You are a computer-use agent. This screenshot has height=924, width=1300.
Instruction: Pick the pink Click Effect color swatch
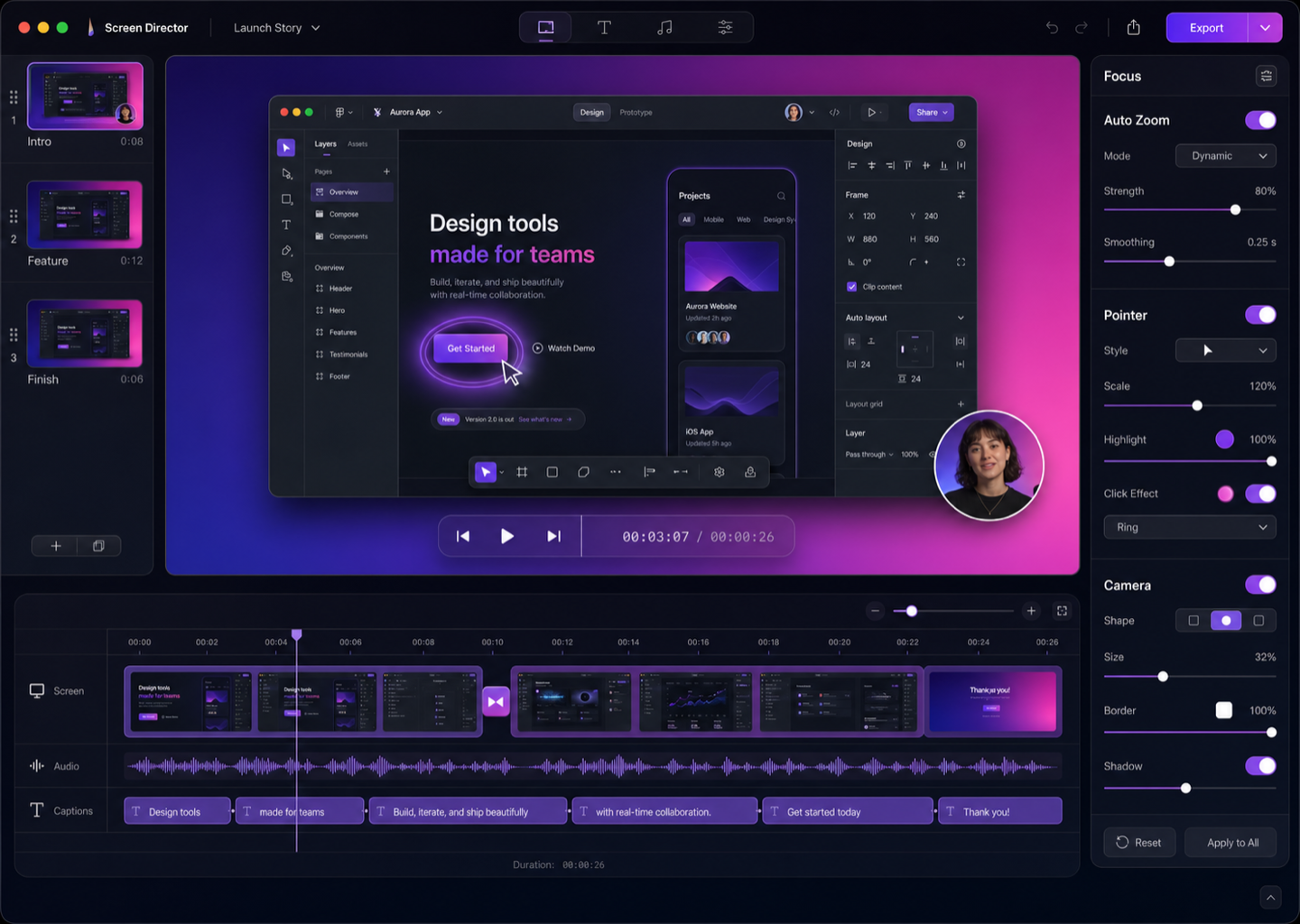tap(1225, 494)
